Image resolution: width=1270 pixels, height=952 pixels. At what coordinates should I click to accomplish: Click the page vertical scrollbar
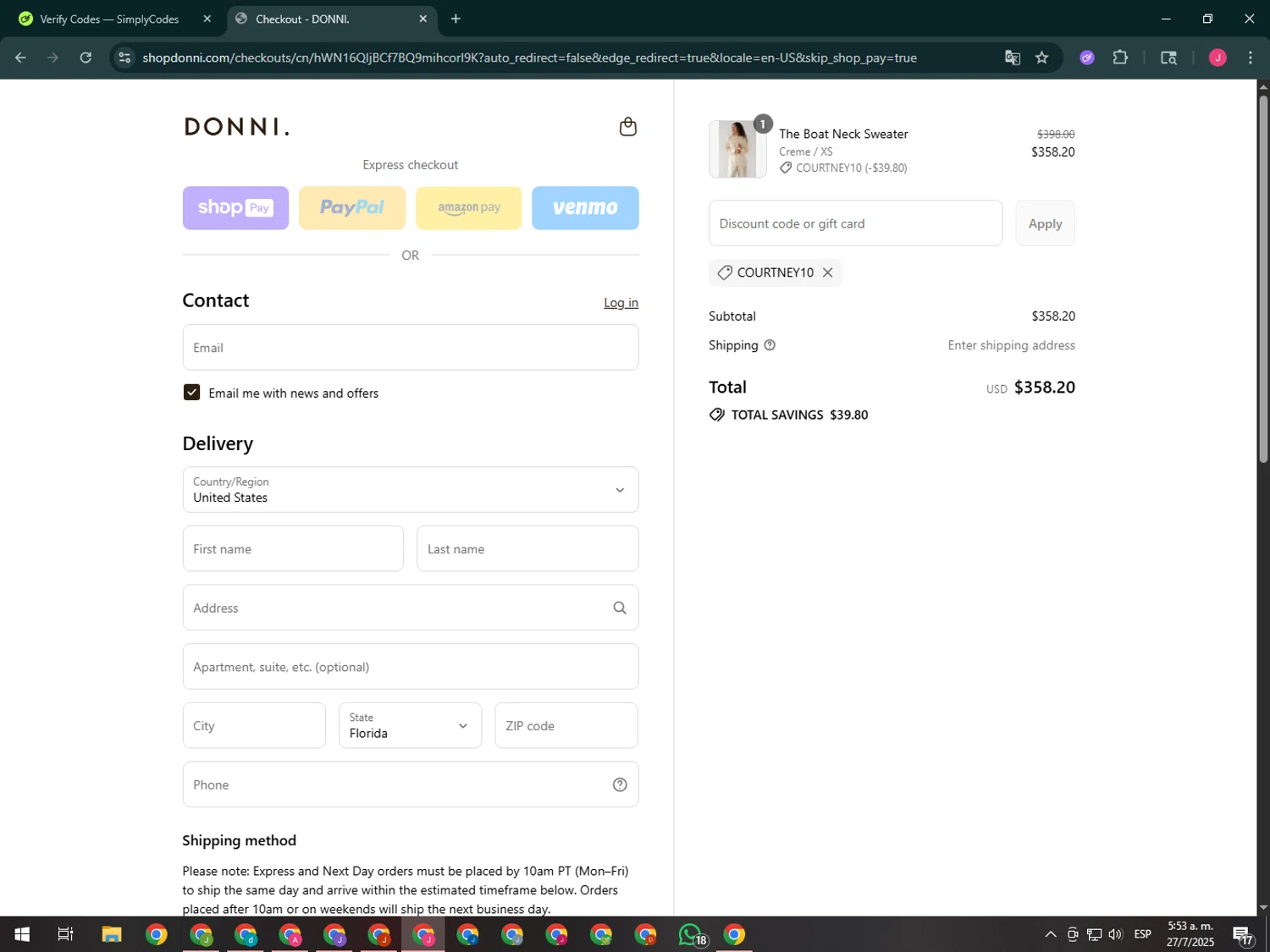pyautogui.click(x=1263, y=279)
